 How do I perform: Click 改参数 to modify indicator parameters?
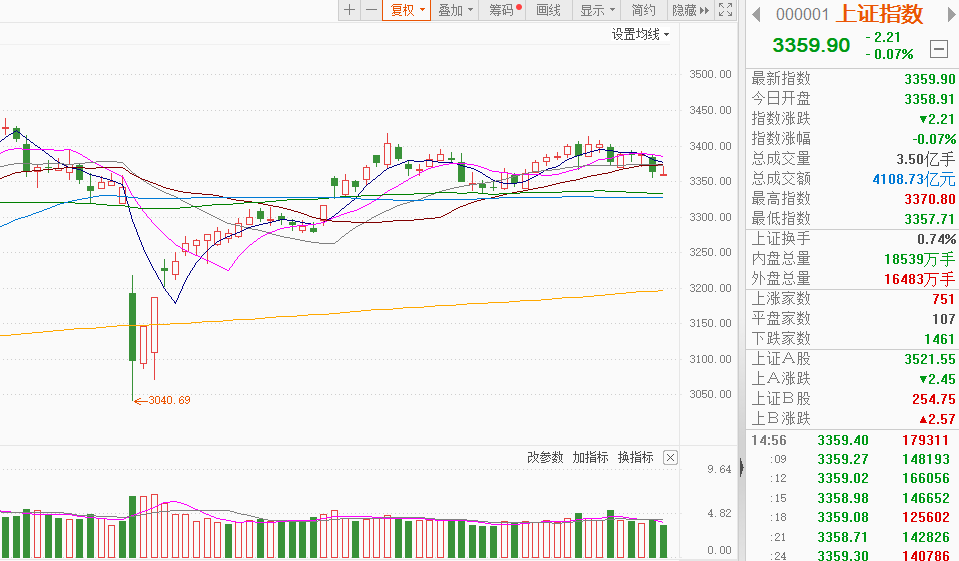[545, 458]
